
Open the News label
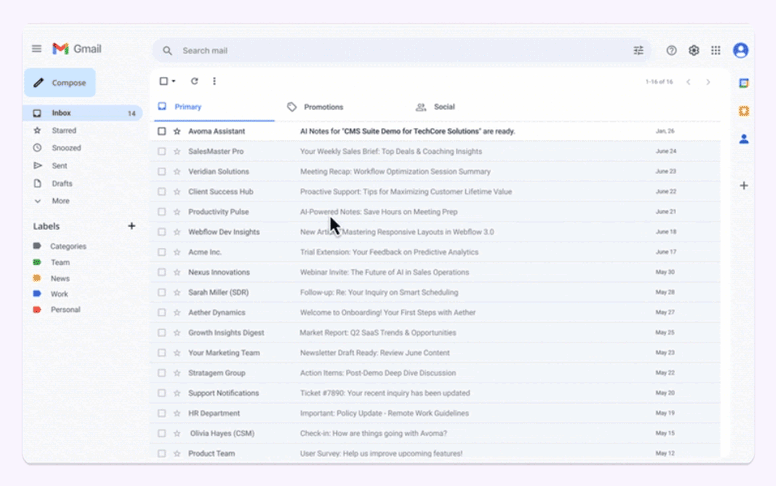click(60, 279)
